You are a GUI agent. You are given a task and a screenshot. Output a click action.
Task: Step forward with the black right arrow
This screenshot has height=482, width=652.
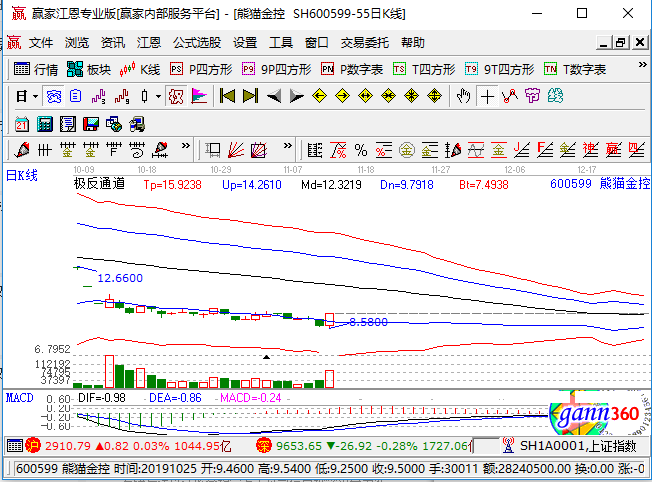click(x=296, y=96)
